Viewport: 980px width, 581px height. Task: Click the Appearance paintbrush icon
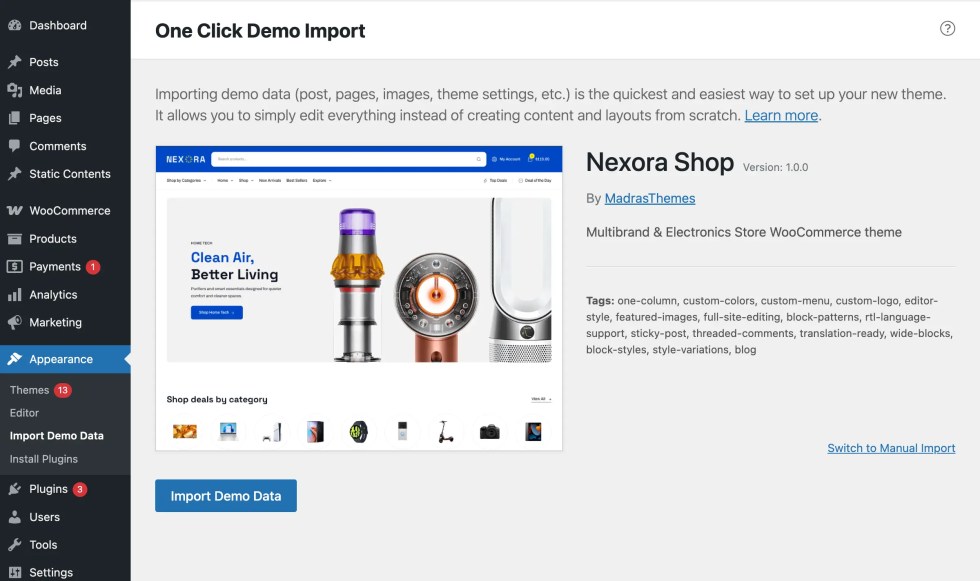[14, 359]
